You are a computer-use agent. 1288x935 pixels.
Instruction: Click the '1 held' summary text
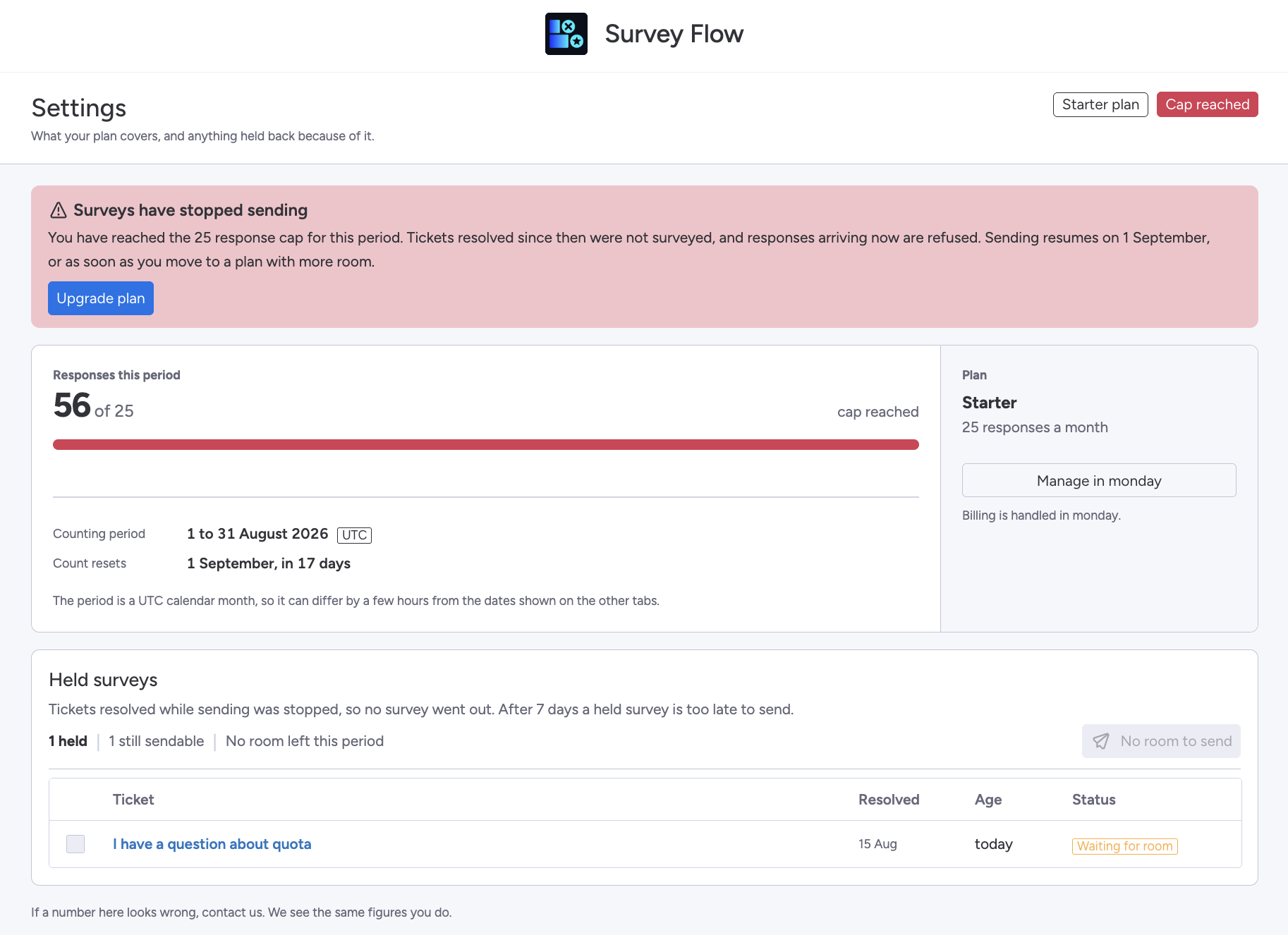pyautogui.click(x=68, y=741)
